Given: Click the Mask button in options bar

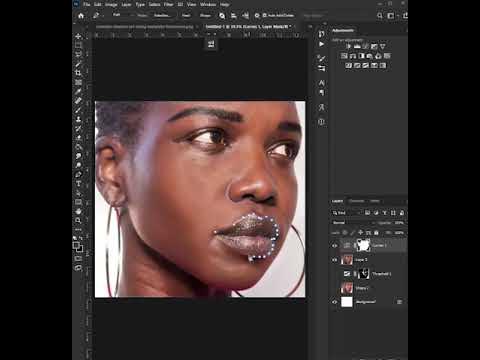Looking at the screenshot, I should (x=186, y=15).
